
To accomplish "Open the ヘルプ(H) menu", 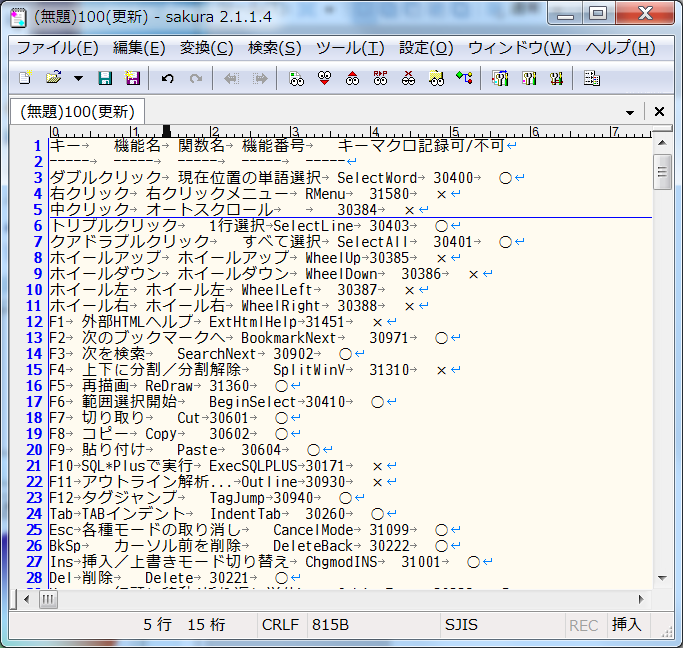I will tap(620, 48).
